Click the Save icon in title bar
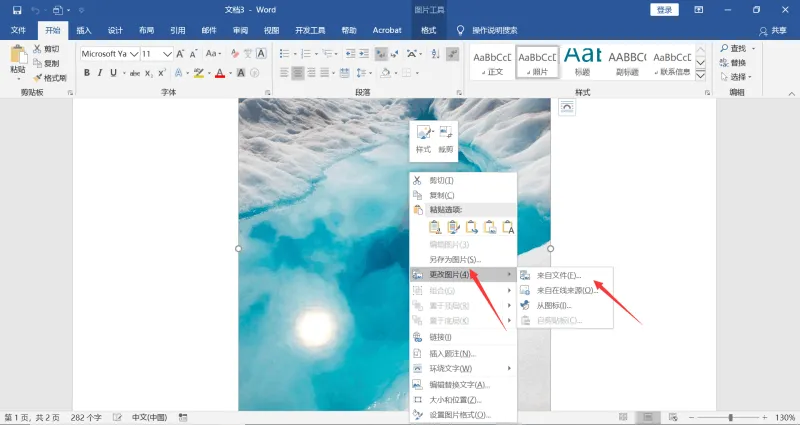Screen dimensions: 800x425 click(17, 10)
